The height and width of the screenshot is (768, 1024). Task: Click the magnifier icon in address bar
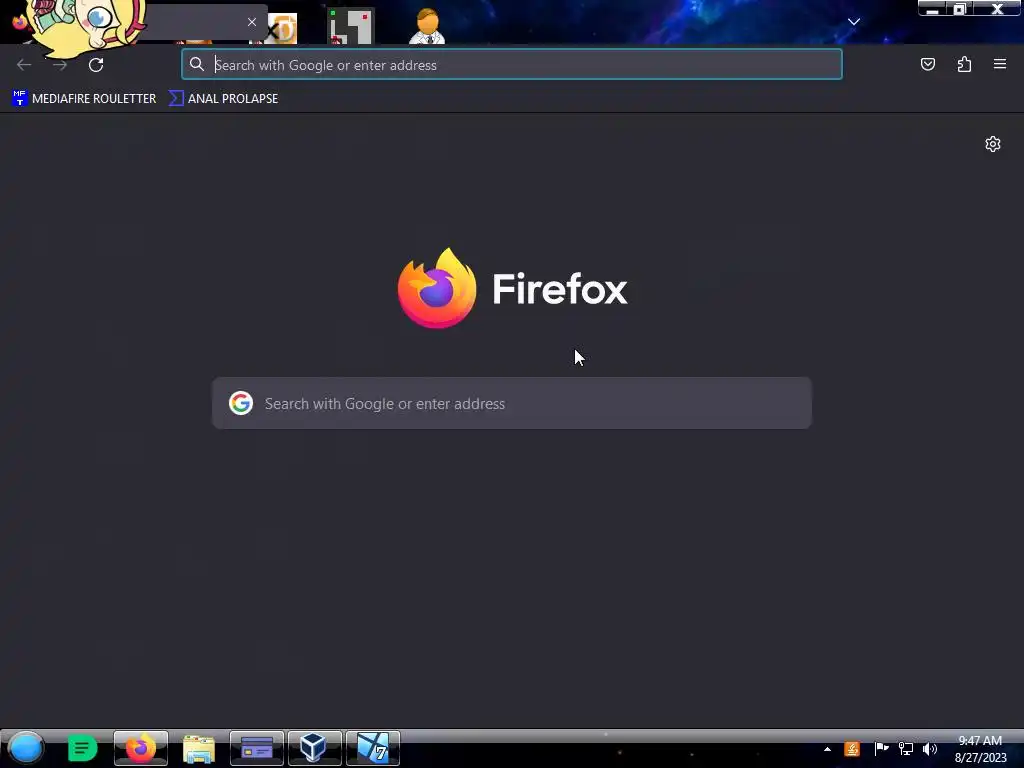pyautogui.click(x=197, y=64)
